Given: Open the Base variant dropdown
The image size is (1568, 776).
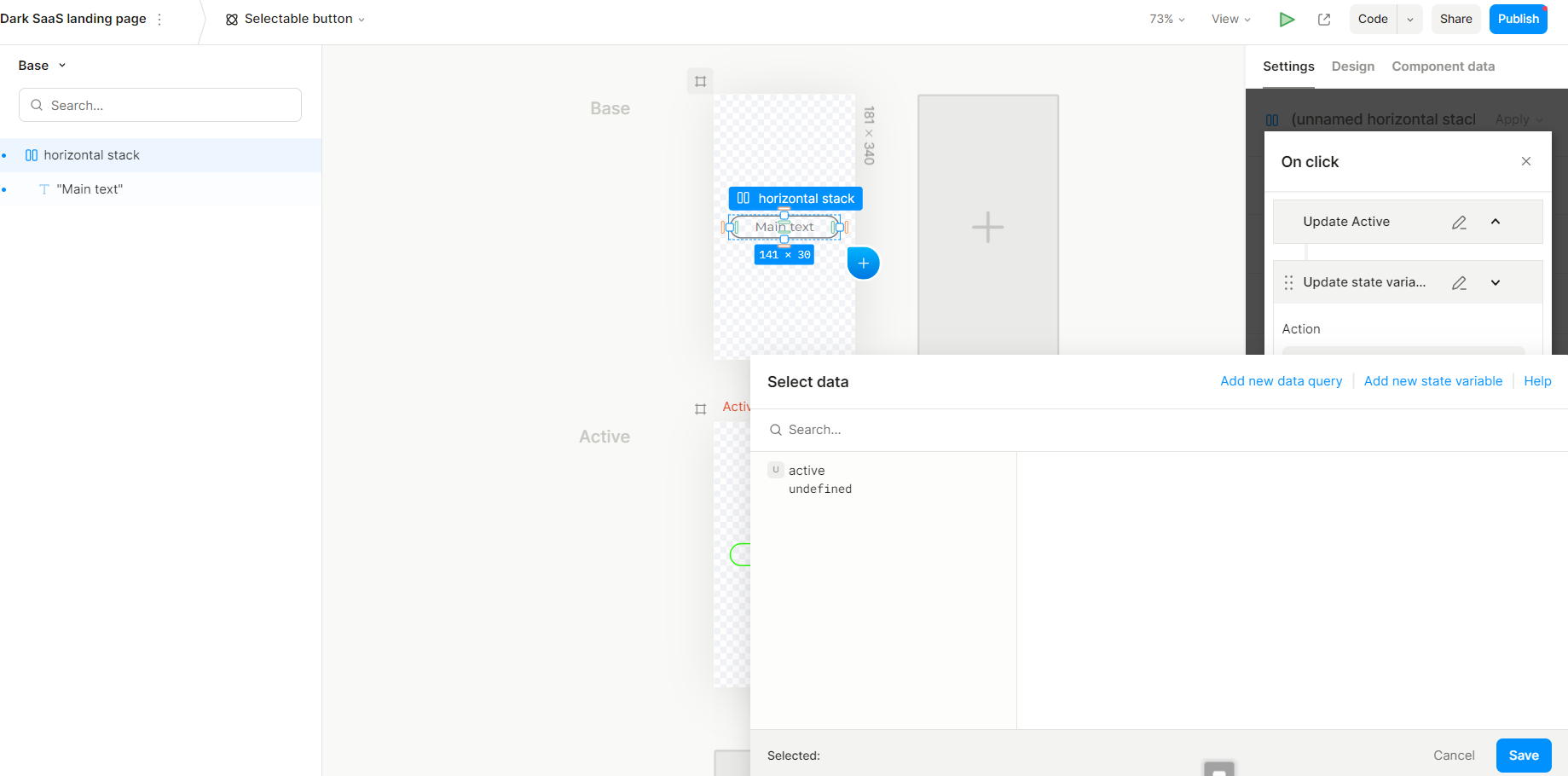Looking at the screenshot, I should click(x=43, y=66).
